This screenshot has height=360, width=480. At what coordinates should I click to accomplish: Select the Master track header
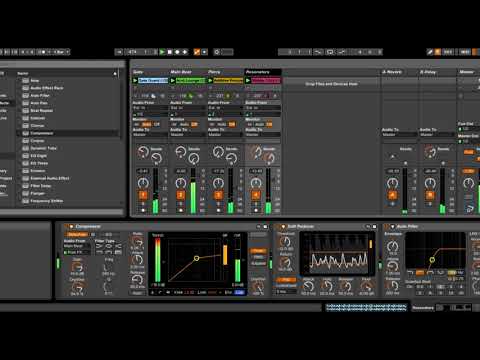pos(468,72)
